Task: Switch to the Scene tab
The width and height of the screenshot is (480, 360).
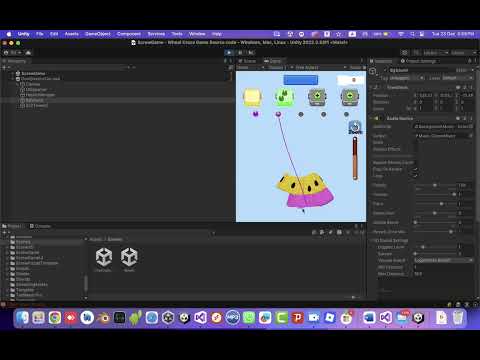Action: tap(247, 61)
